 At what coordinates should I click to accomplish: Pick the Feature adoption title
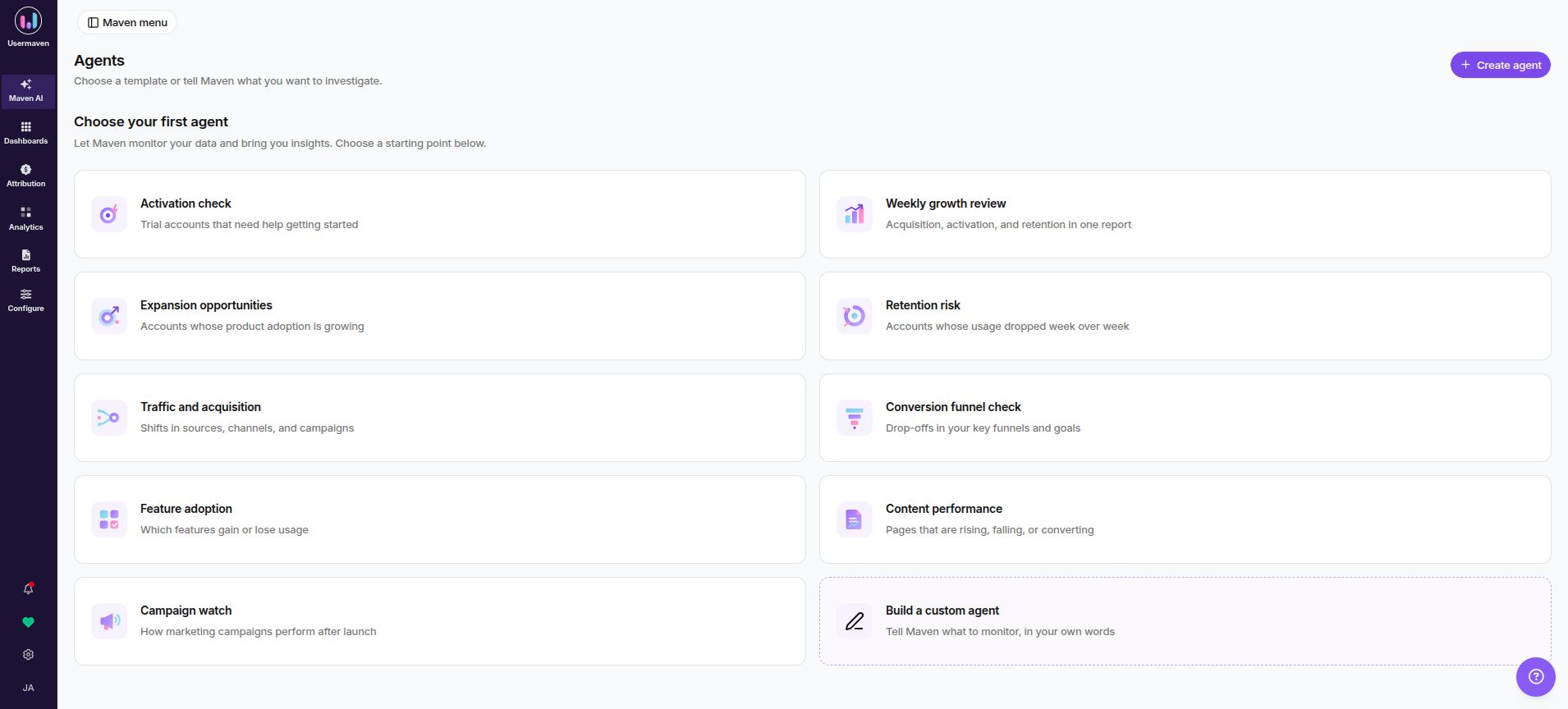pyautogui.click(x=186, y=509)
